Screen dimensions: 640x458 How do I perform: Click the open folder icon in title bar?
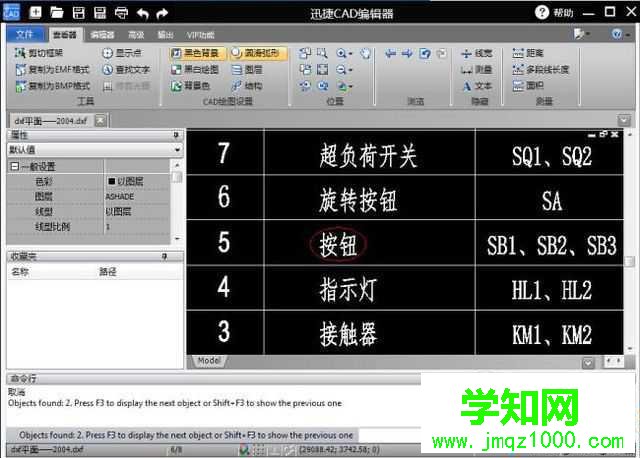56,13
